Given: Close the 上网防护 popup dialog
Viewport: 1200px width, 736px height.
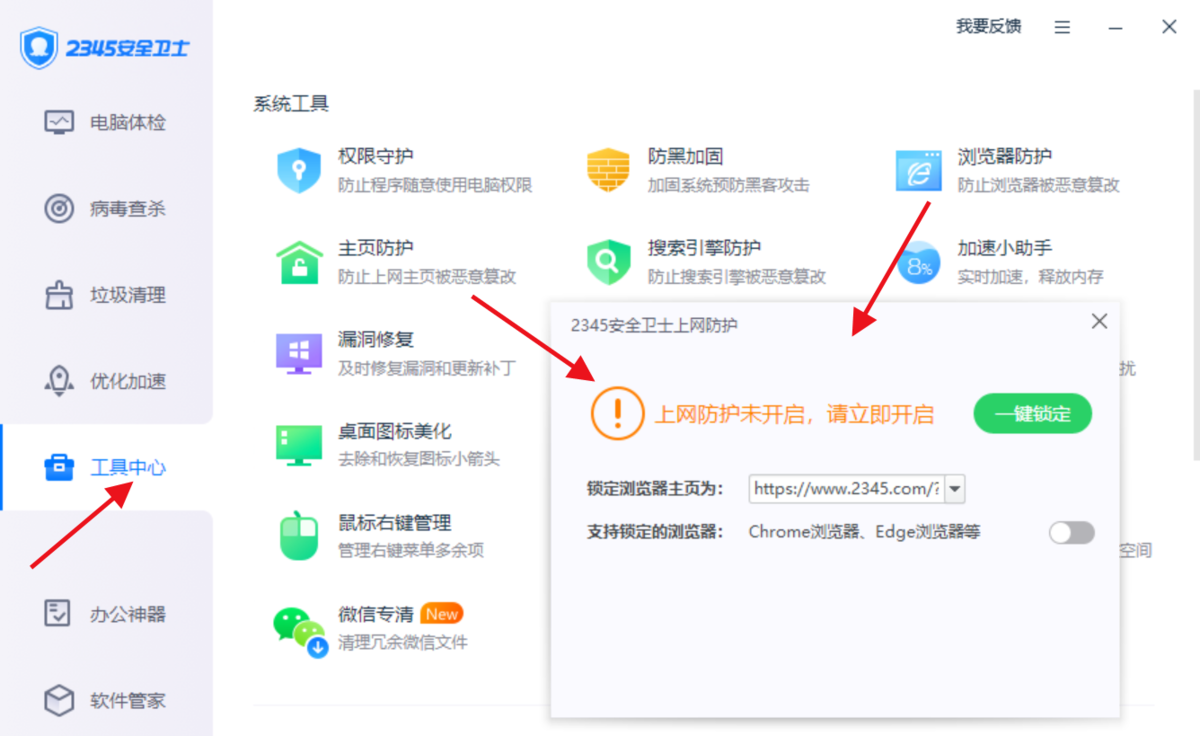Looking at the screenshot, I should [1099, 322].
